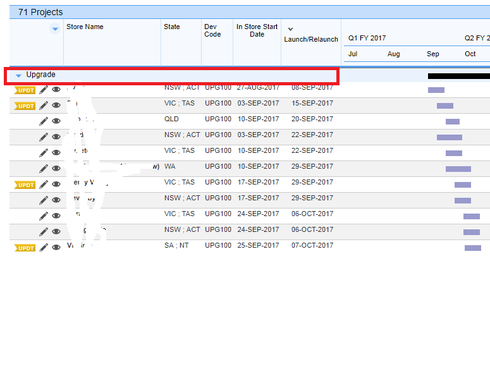
Task: Edit VIC ; TAS row launching 06-OCT-2017
Action: coord(43,216)
